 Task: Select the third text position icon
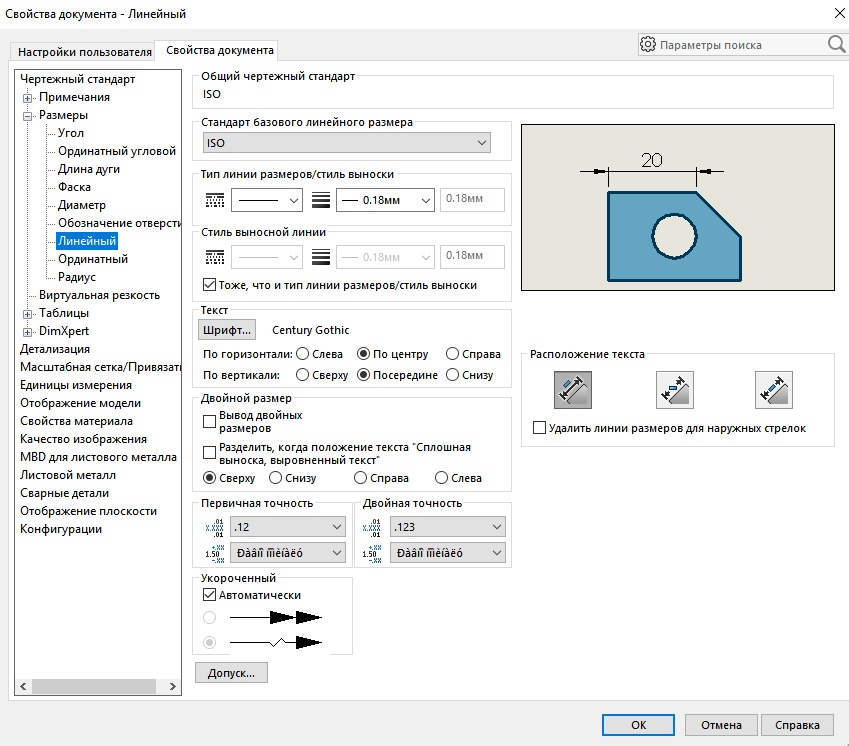[773, 390]
